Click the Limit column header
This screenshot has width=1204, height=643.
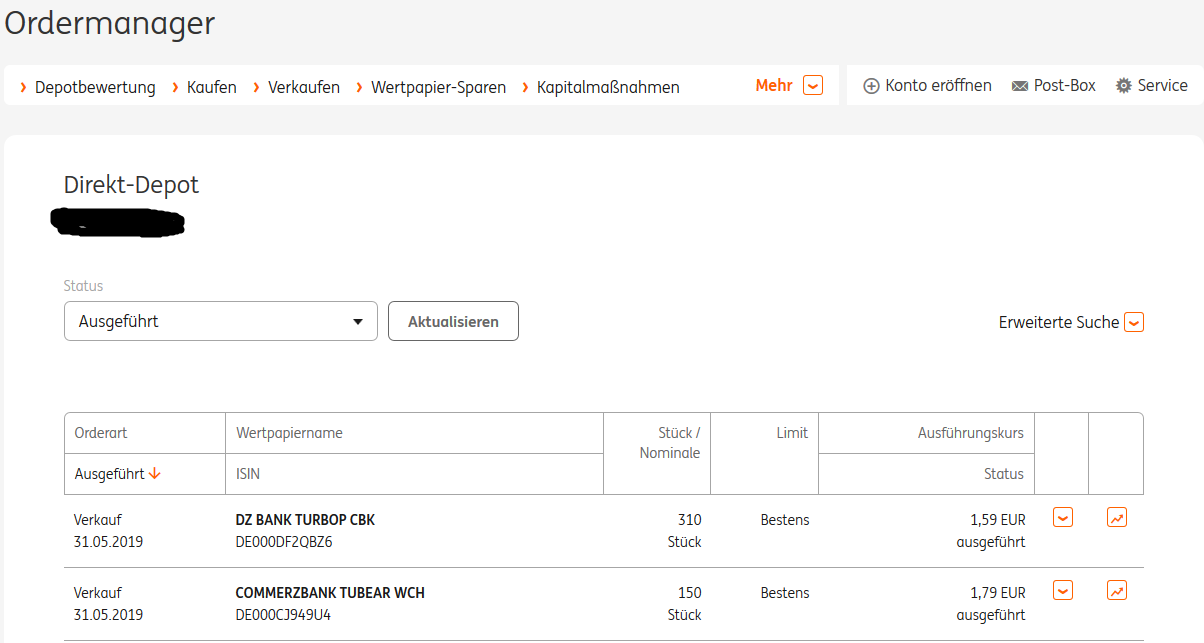[792, 433]
